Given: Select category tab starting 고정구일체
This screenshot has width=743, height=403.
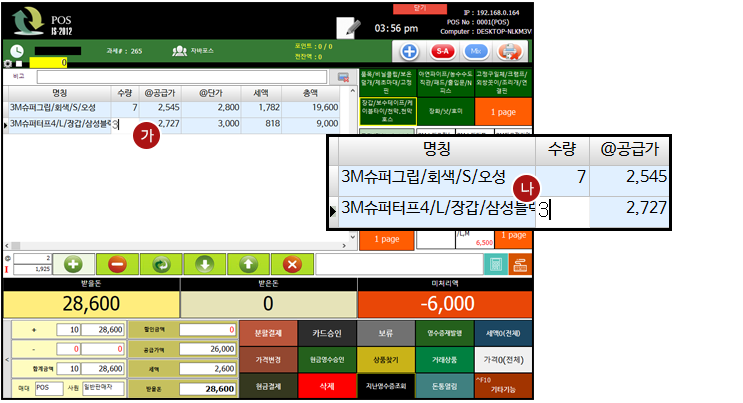Looking at the screenshot, I should (503, 82).
